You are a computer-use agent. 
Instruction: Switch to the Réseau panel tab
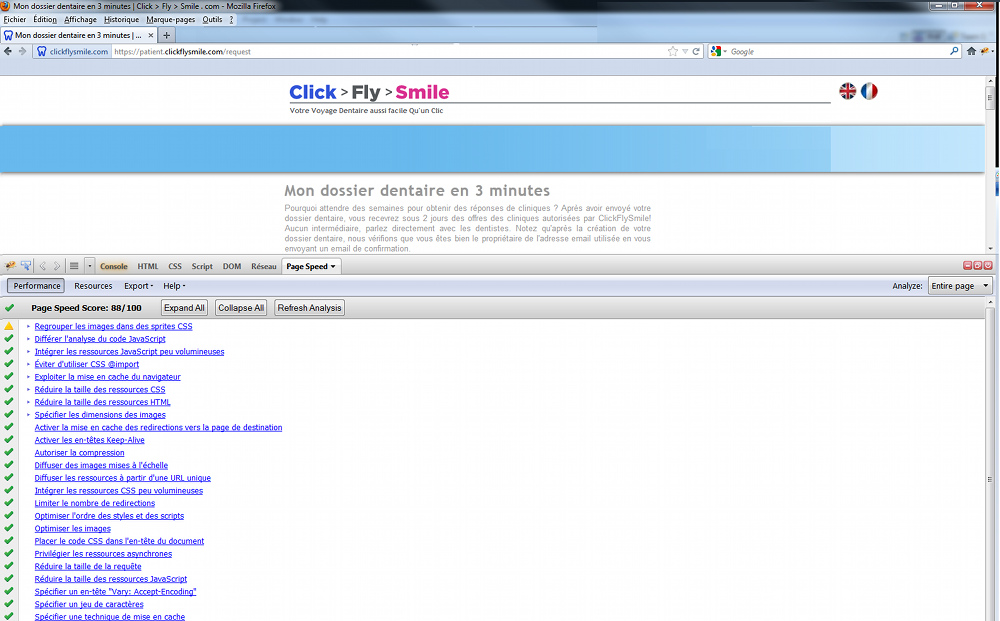click(x=263, y=266)
